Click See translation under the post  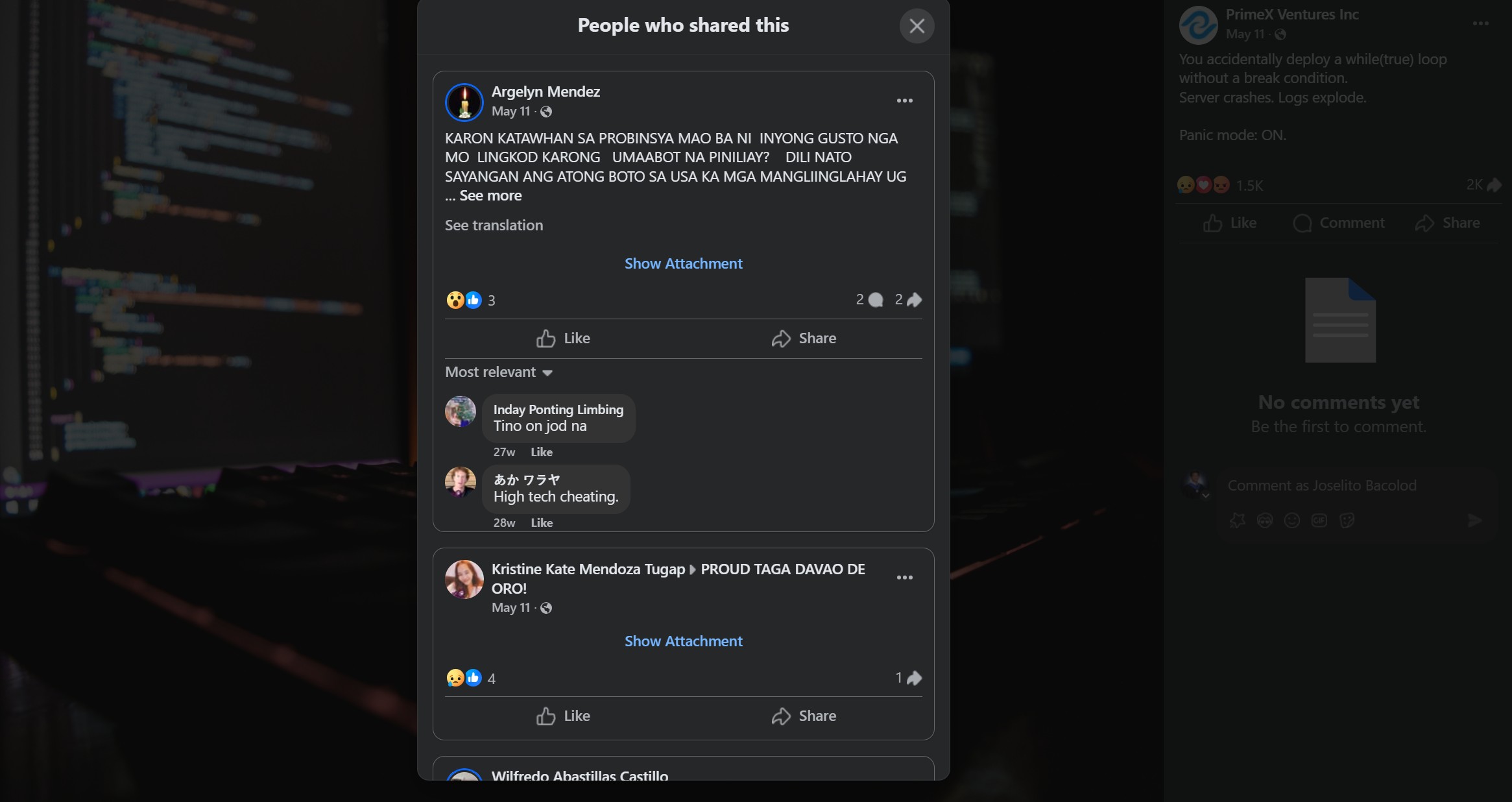point(494,225)
